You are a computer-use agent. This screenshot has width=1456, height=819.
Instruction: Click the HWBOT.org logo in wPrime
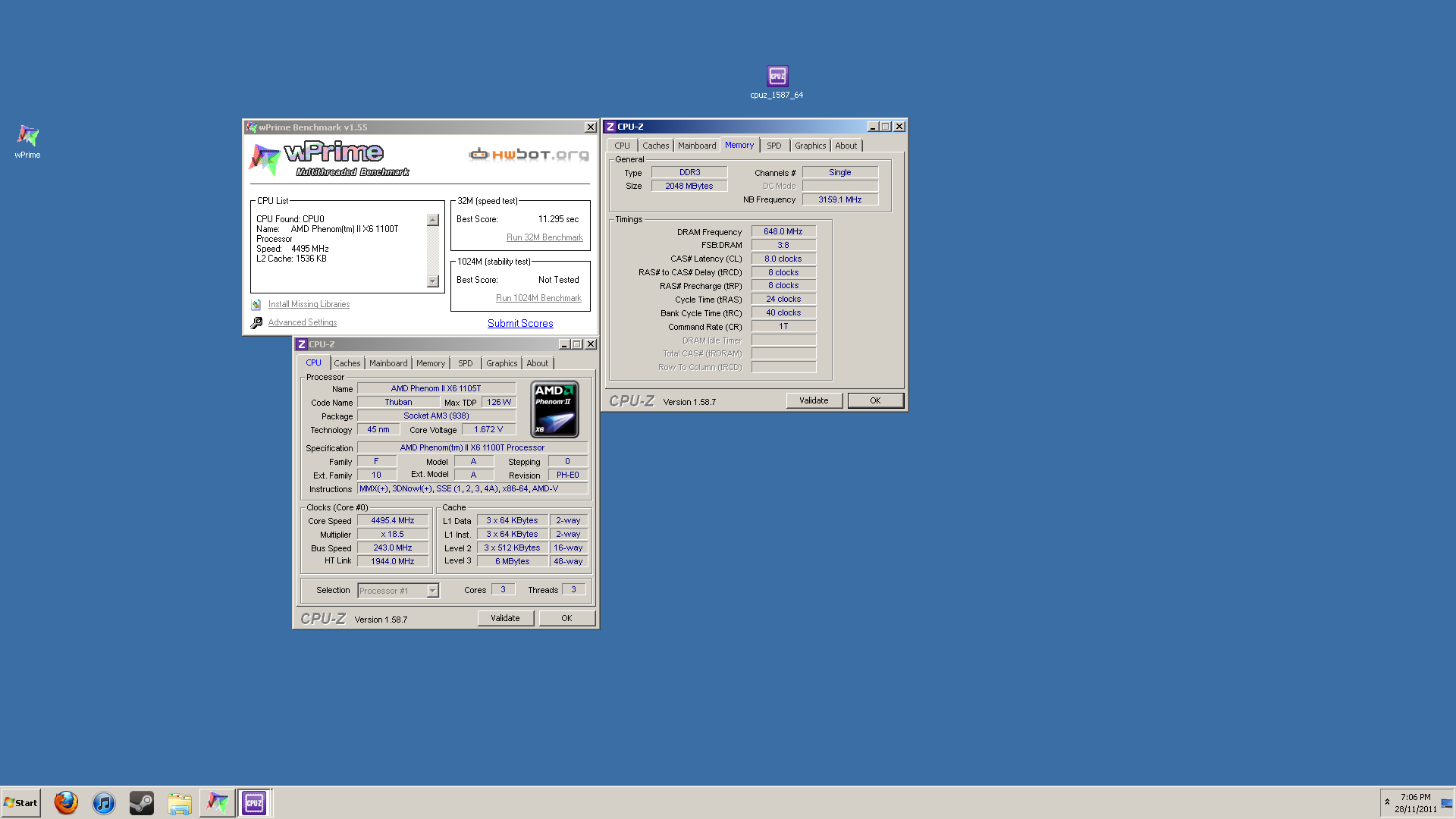tap(529, 155)
